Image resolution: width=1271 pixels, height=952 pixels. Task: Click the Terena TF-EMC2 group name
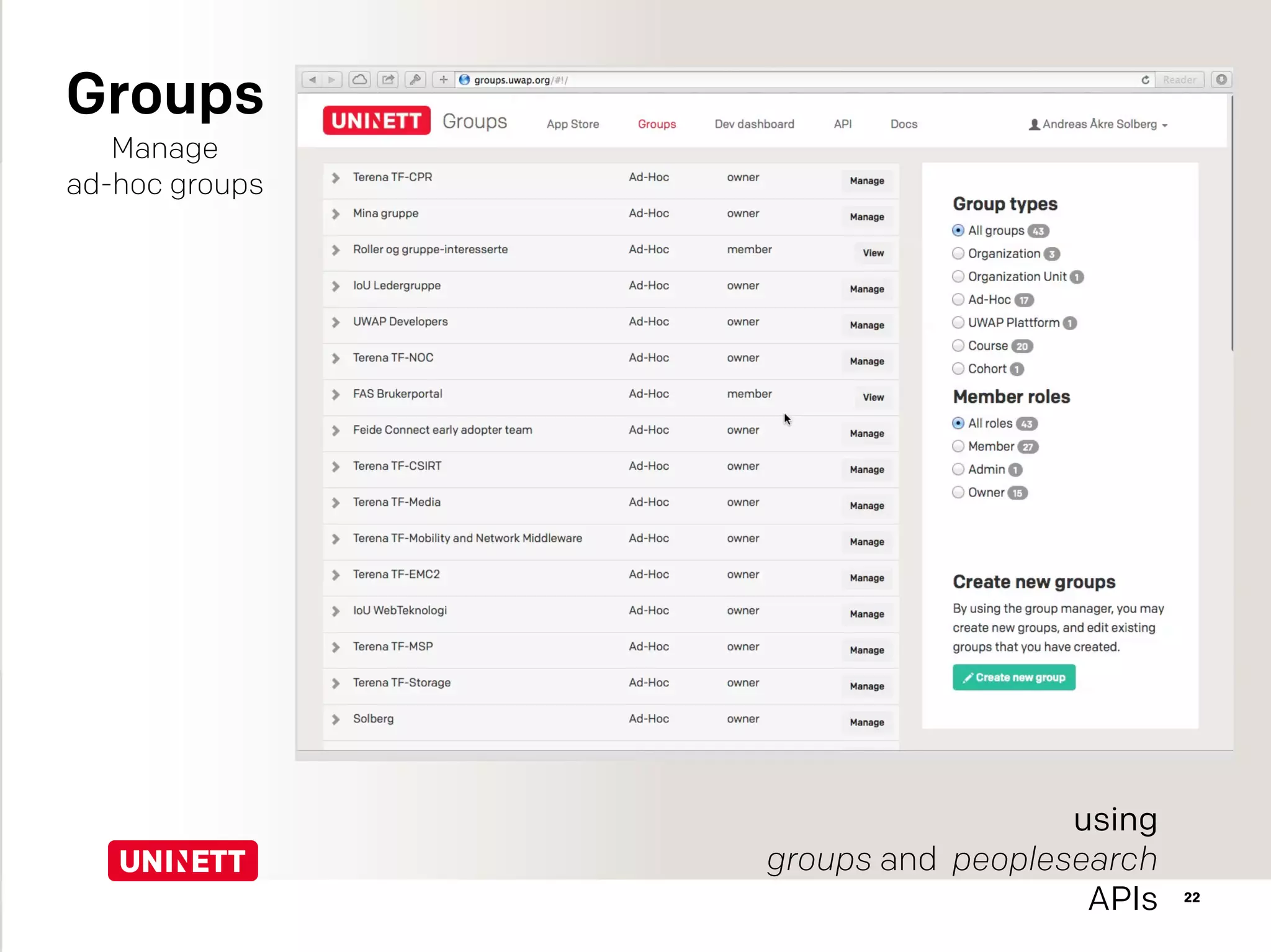coord(396,574)
